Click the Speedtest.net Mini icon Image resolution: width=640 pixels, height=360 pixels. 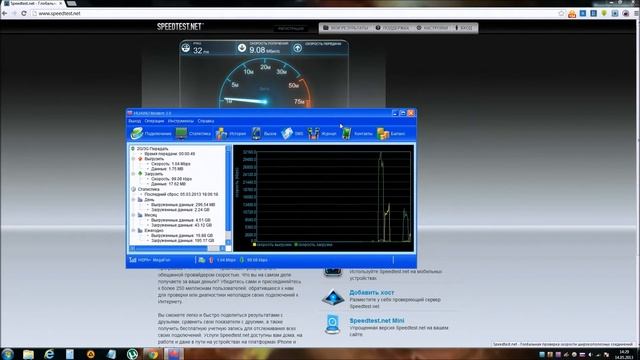point(332,324)
